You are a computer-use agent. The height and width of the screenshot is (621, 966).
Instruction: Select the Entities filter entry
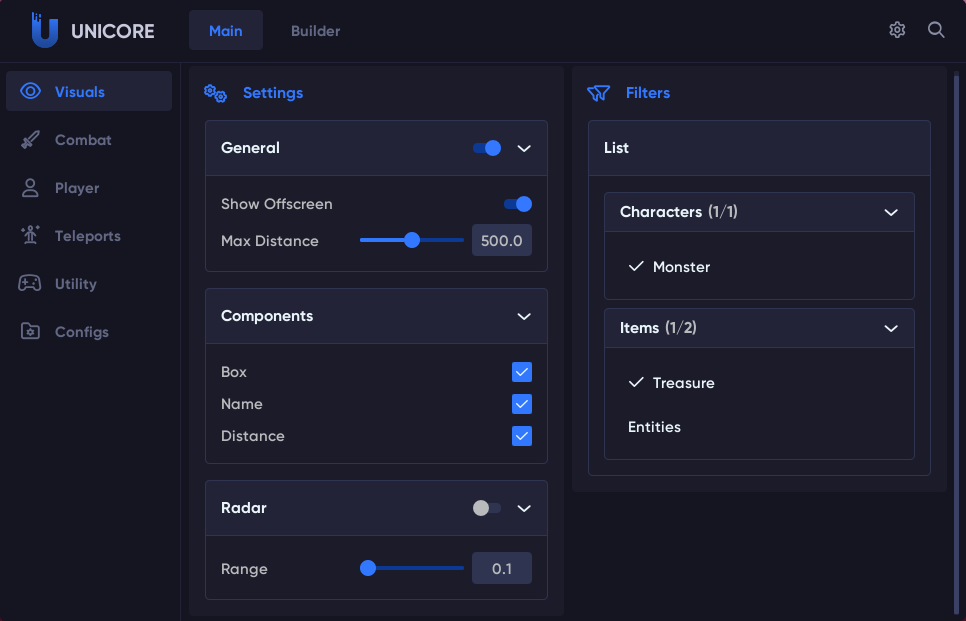click(x=654, y=427)
